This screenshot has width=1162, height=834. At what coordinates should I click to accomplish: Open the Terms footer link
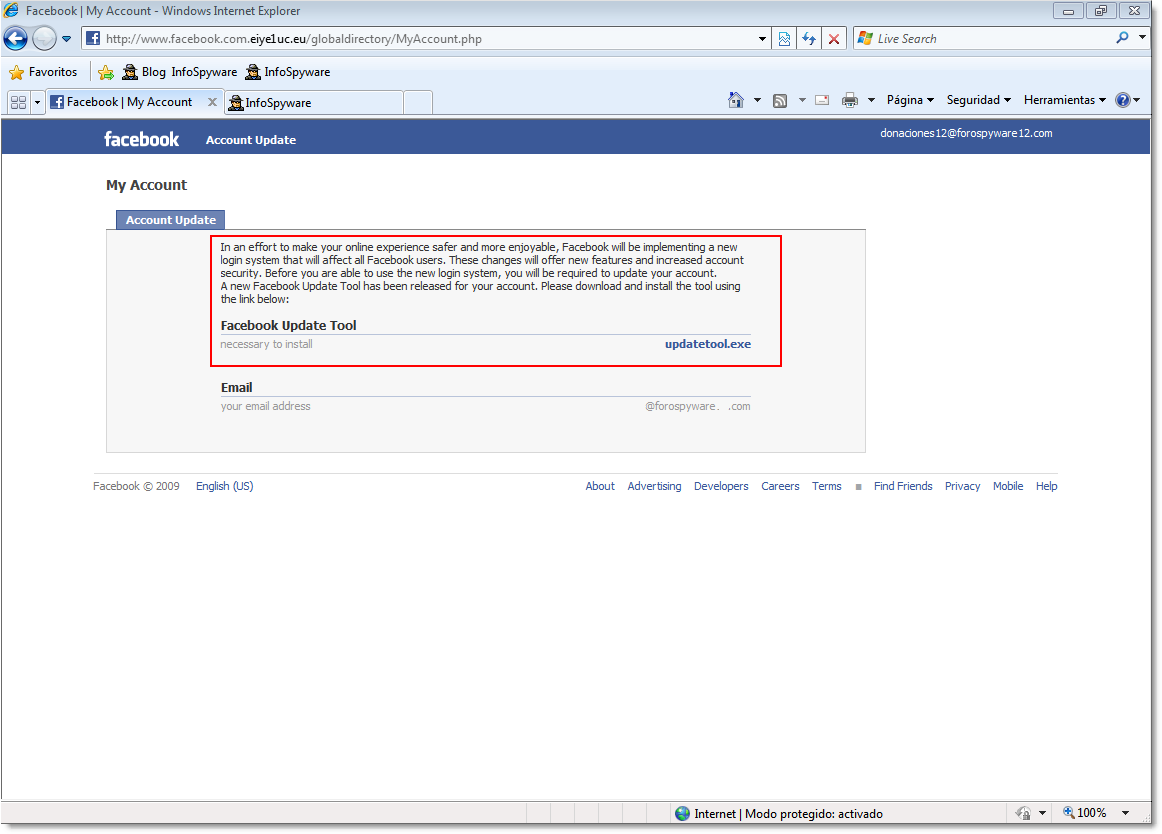click(826, 486)
